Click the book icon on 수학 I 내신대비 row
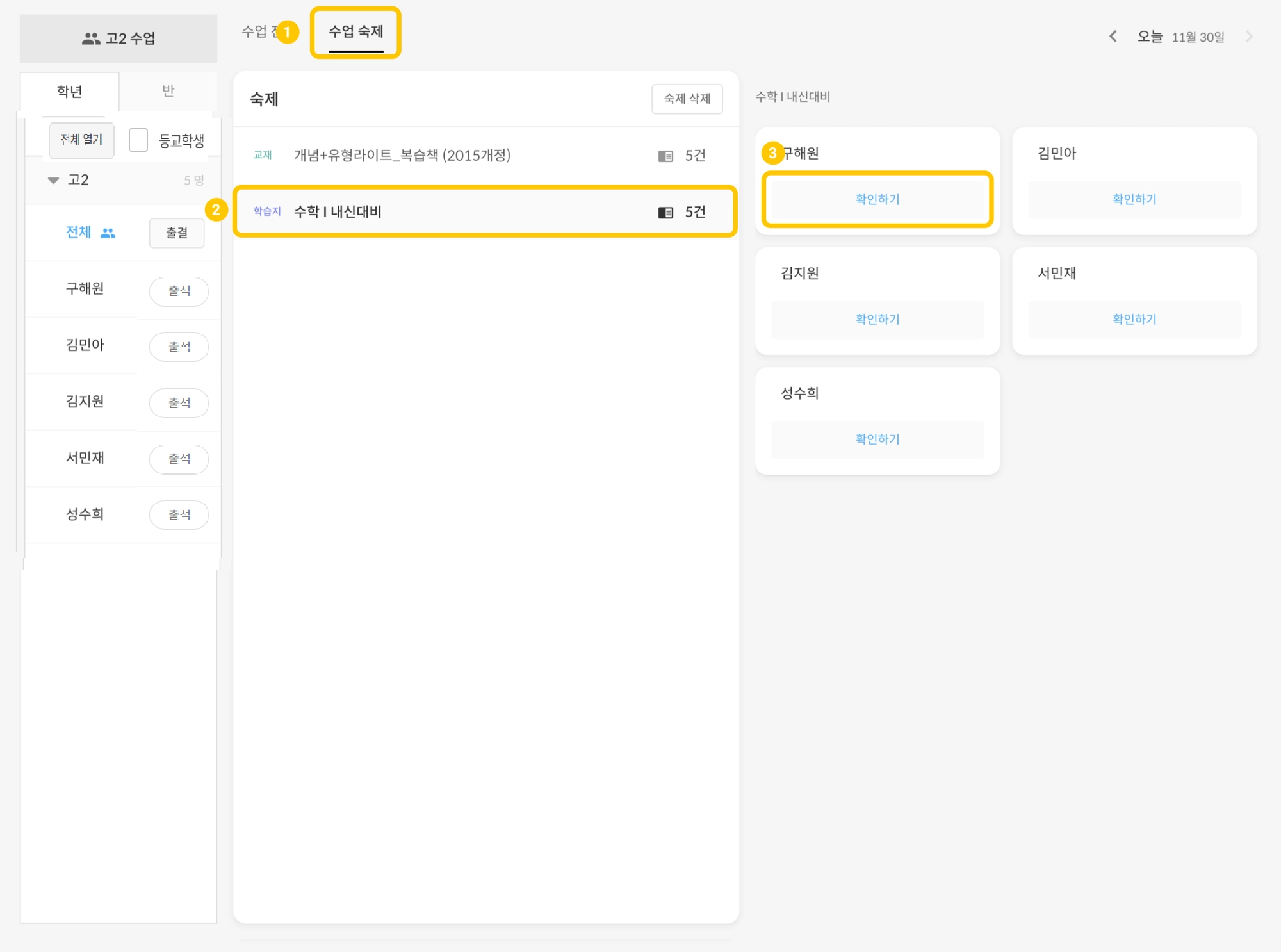The height and width of the screenshot is (952, 1281). 665,212
